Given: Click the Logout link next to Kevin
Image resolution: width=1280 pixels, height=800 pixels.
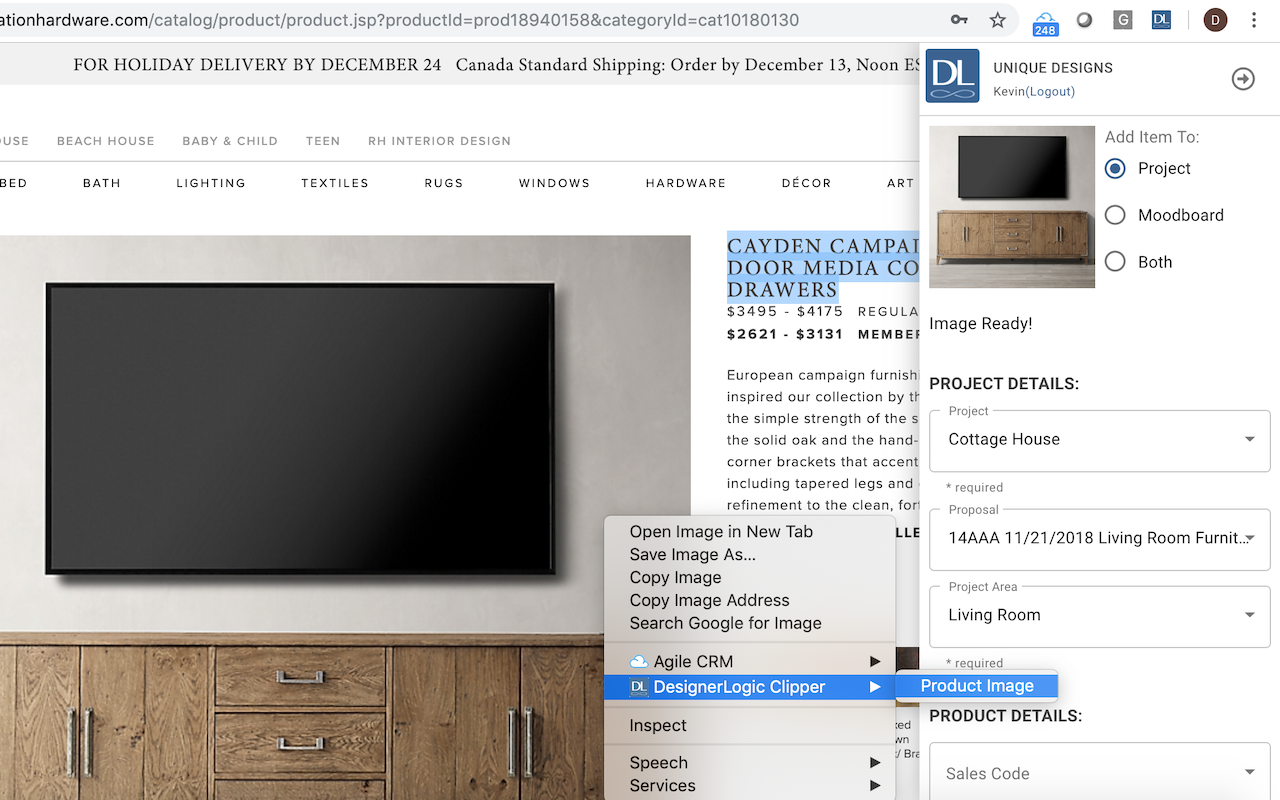Looking at the screenshot, I should point(1049,91).
